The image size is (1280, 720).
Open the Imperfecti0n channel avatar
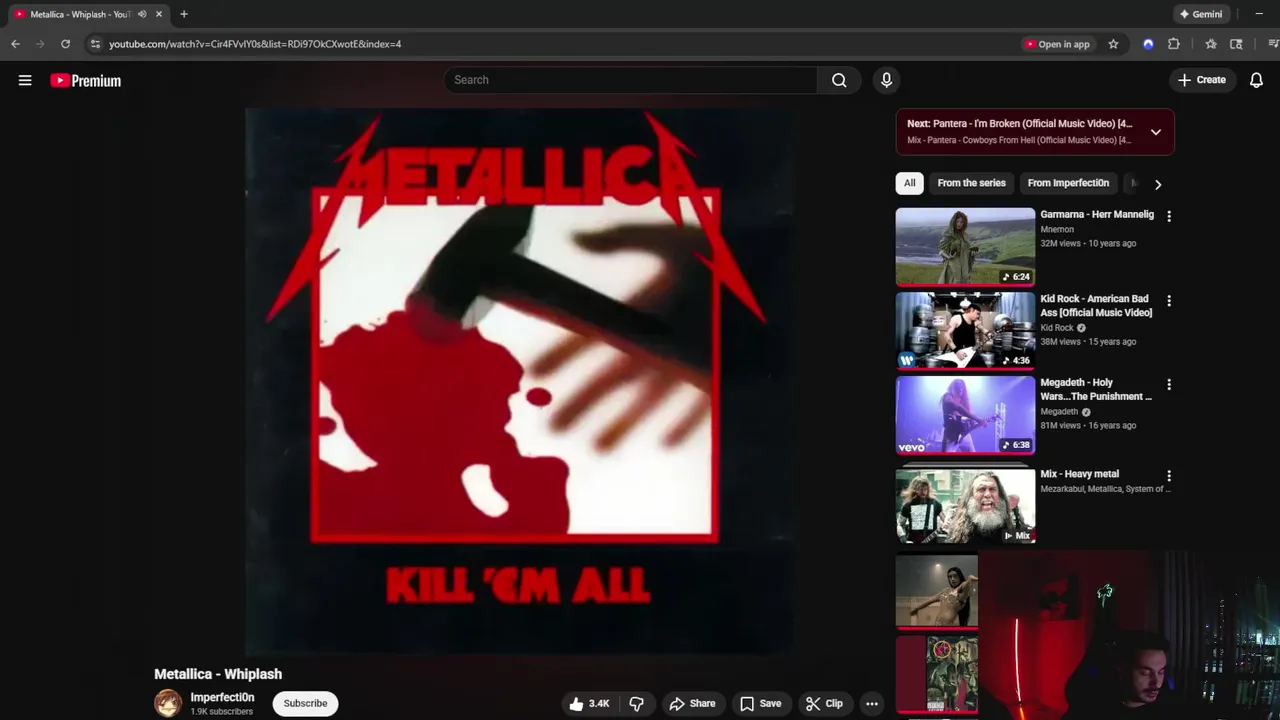[x=168, y=703]
